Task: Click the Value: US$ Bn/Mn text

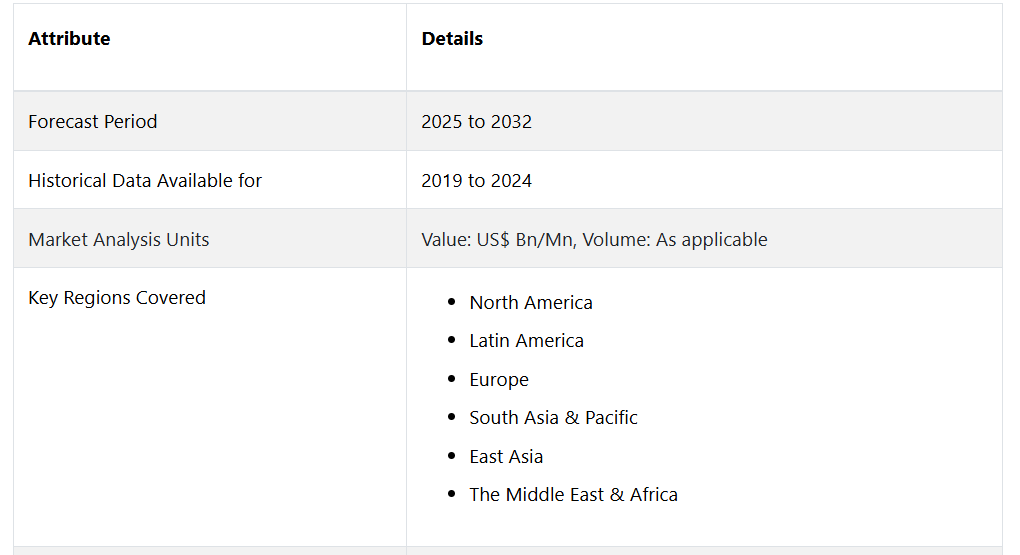Action: pyautogui.click(x=498, y=239)
